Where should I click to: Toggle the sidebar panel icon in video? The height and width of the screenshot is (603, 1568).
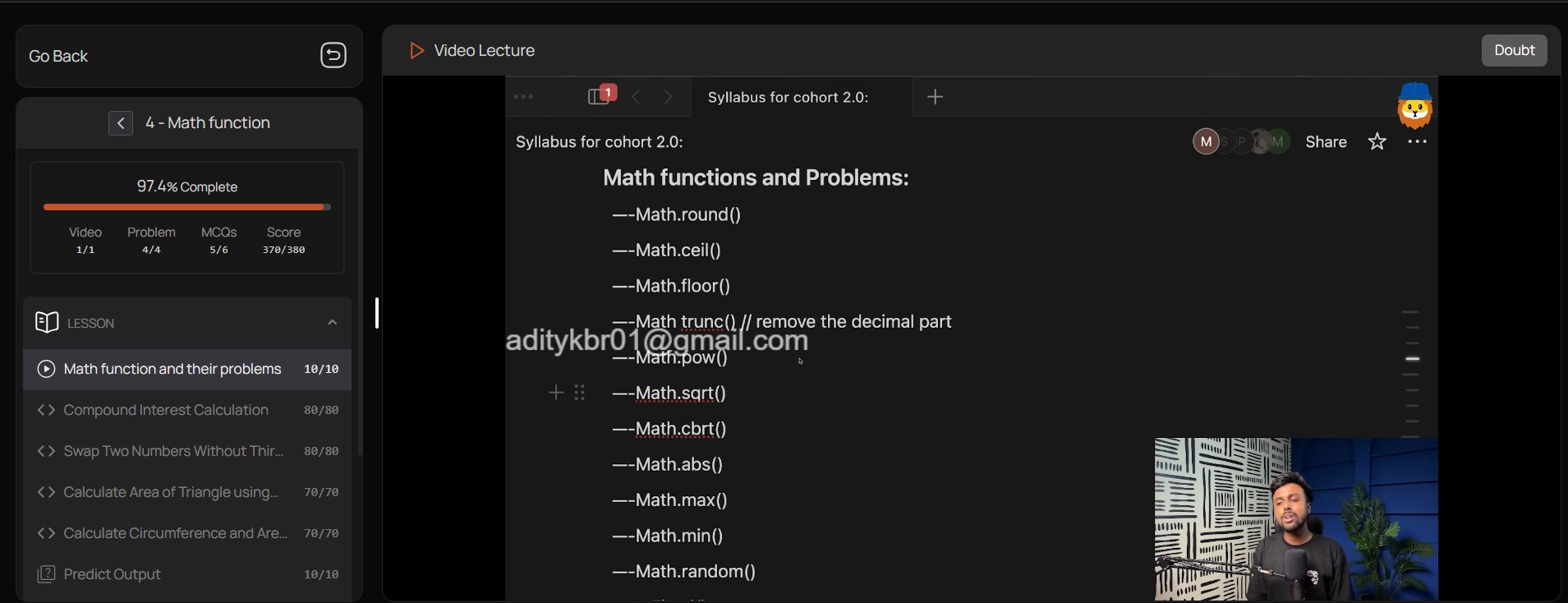(x=598, y=97)
